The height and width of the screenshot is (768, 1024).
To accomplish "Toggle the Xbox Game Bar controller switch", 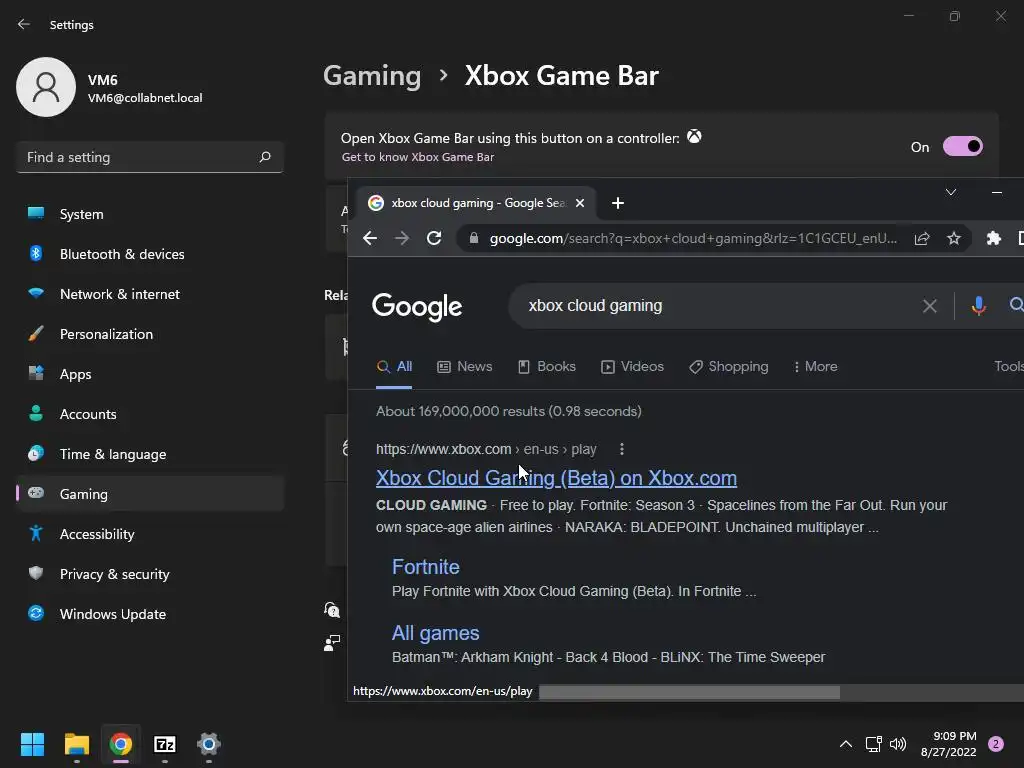I will [x=963, y=146].
